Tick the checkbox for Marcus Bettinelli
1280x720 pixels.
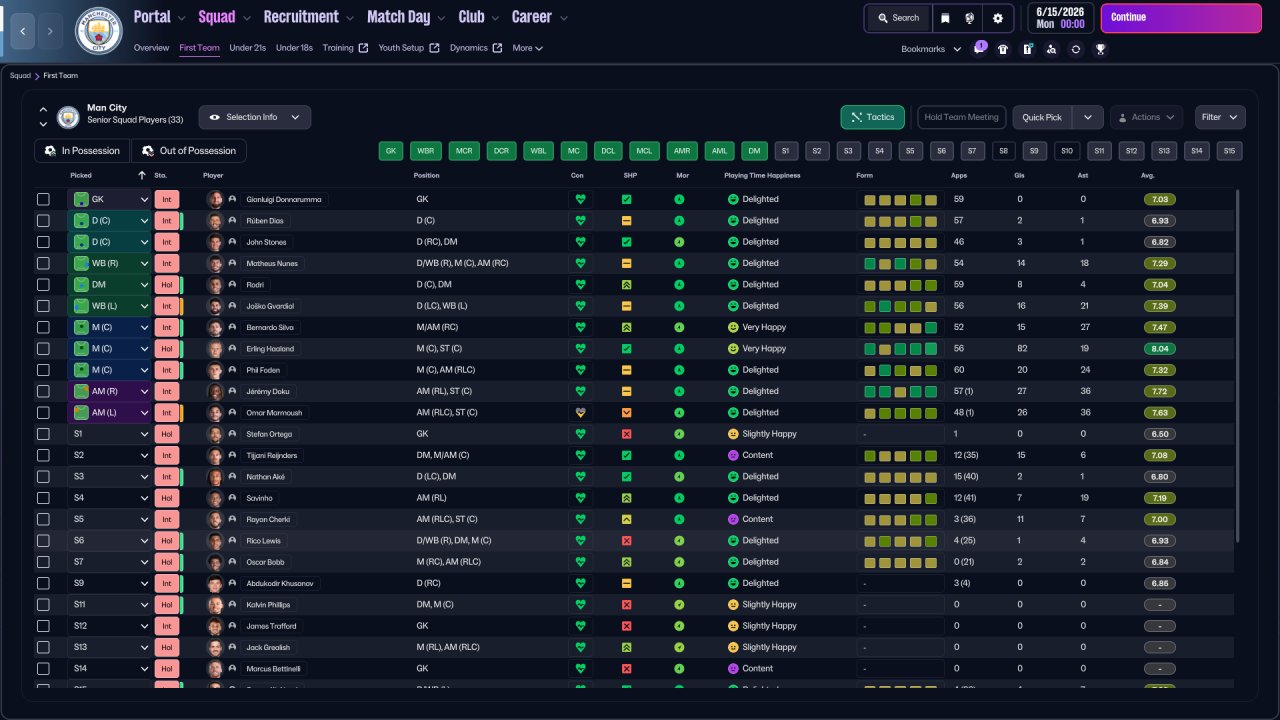(x=43, y=668)
